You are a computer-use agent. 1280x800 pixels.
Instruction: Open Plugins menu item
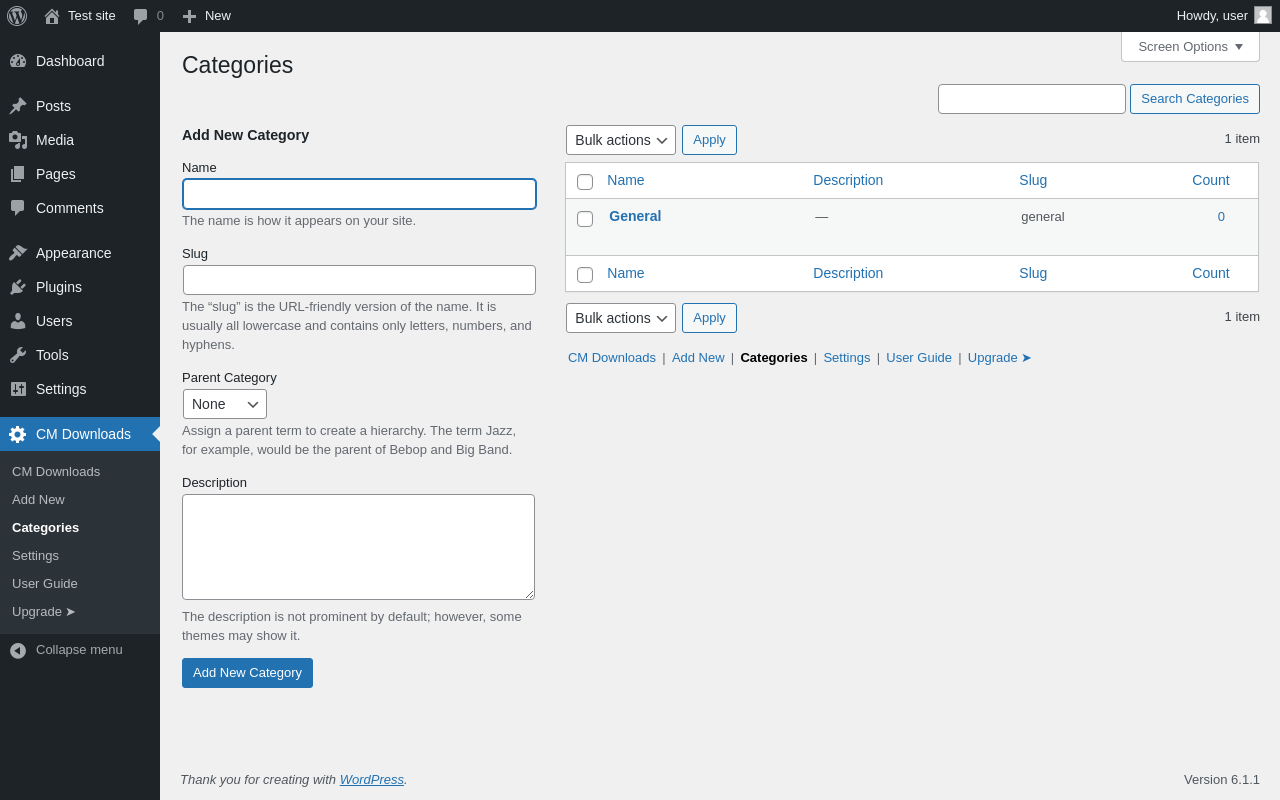pos(80,287)
